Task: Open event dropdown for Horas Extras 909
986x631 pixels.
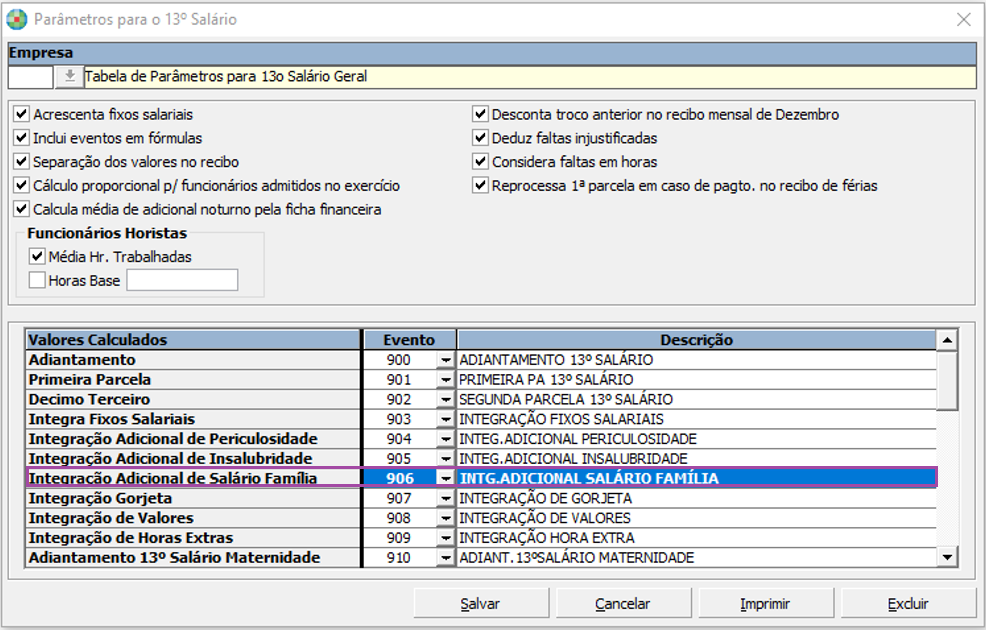Action: click(446, 538)
